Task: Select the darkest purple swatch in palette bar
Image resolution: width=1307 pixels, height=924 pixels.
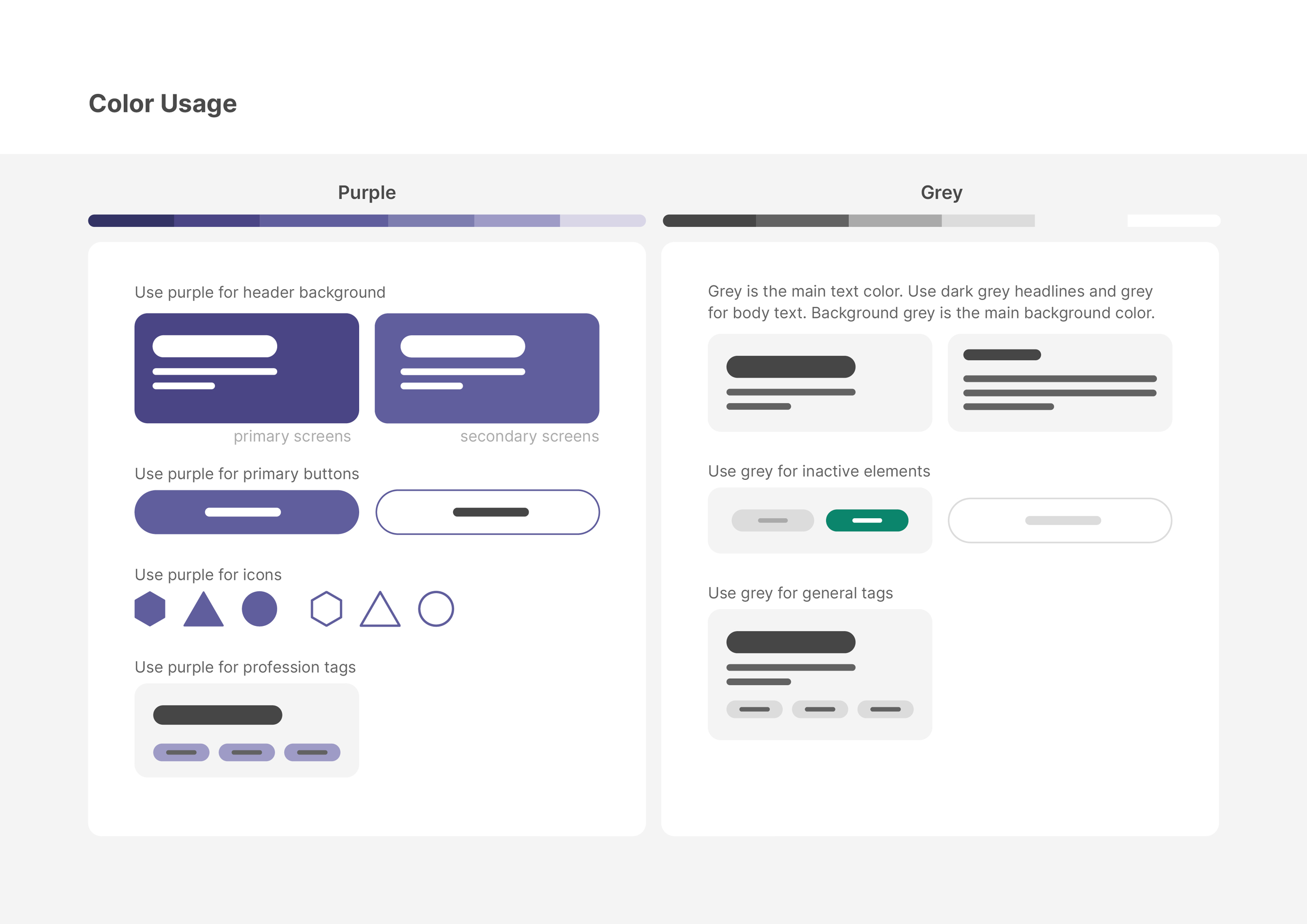Action: (132, 221)
